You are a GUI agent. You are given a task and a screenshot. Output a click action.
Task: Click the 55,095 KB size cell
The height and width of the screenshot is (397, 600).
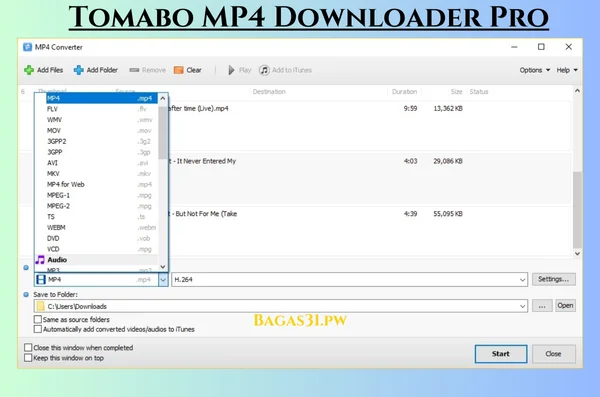pyautogui.click(x=448, y=214)
